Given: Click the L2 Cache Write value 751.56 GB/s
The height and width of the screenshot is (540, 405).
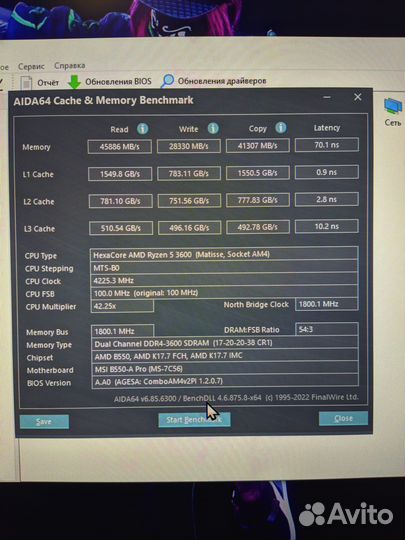Looking at the screenshot, I should click(189, 200).
